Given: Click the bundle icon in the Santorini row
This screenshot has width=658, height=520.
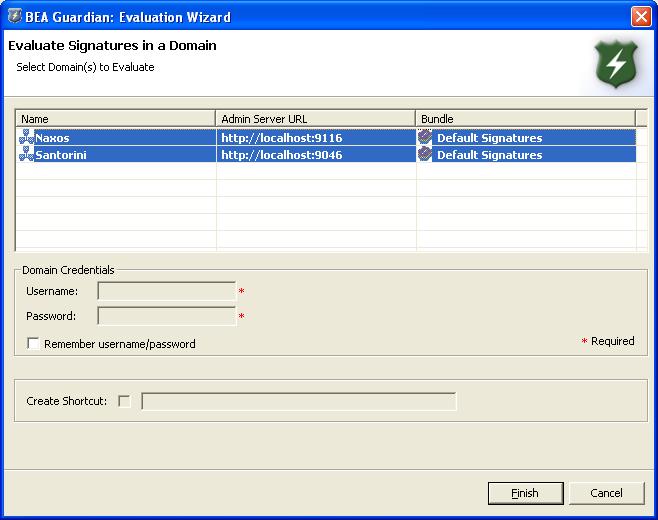Looking at the screenshot, I should click(x=425, y=154).
